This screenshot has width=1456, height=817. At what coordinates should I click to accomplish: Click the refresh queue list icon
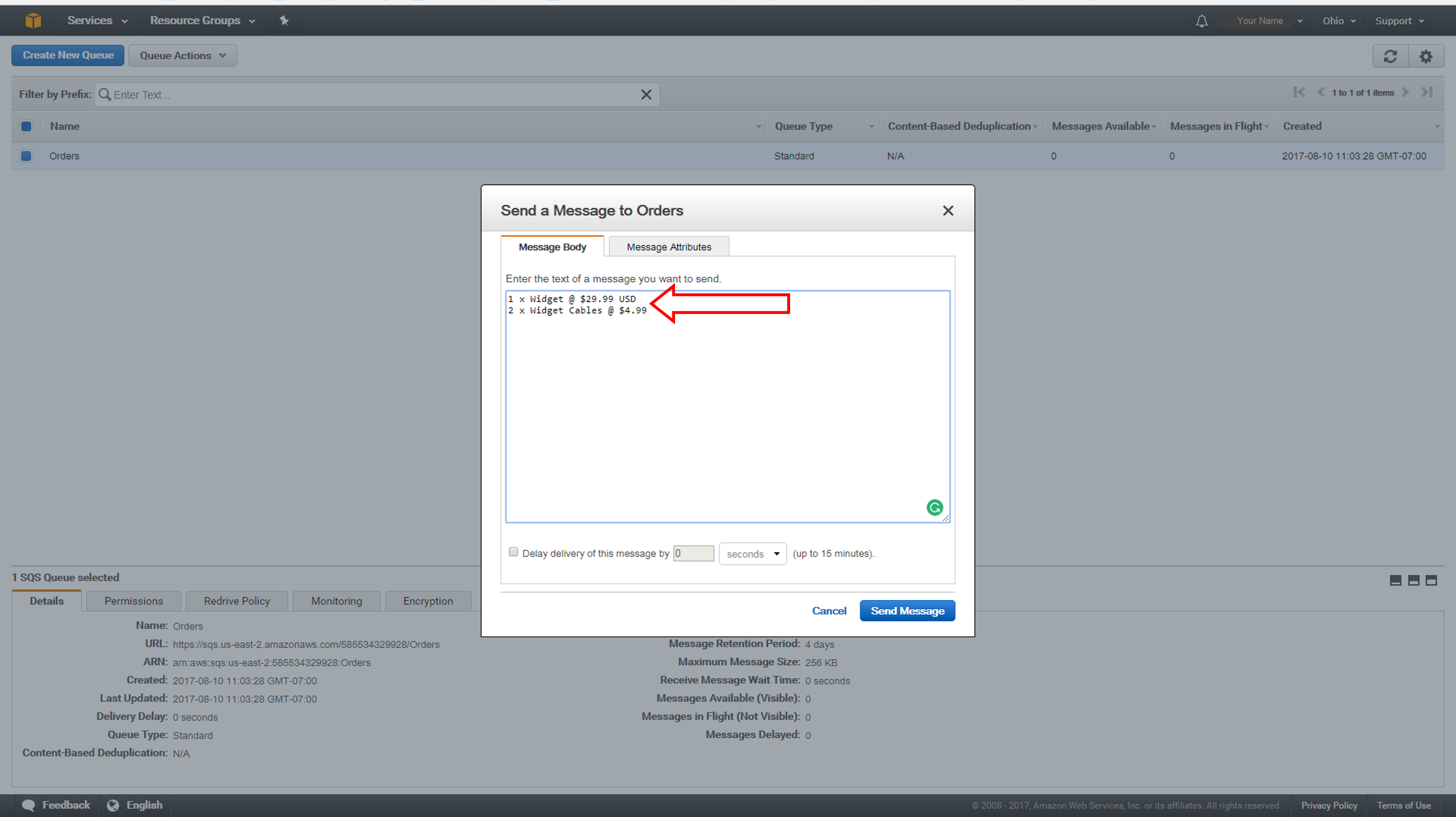[x=1390, y=55]
